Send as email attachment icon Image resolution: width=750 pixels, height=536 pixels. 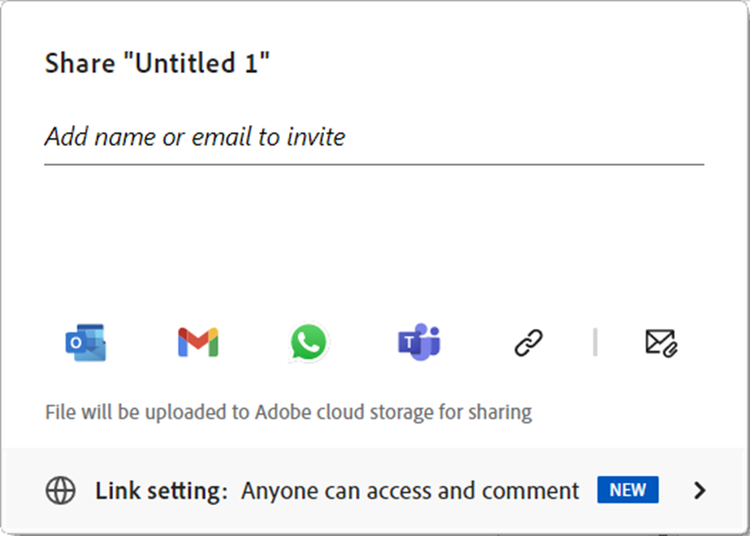[661, 343]
